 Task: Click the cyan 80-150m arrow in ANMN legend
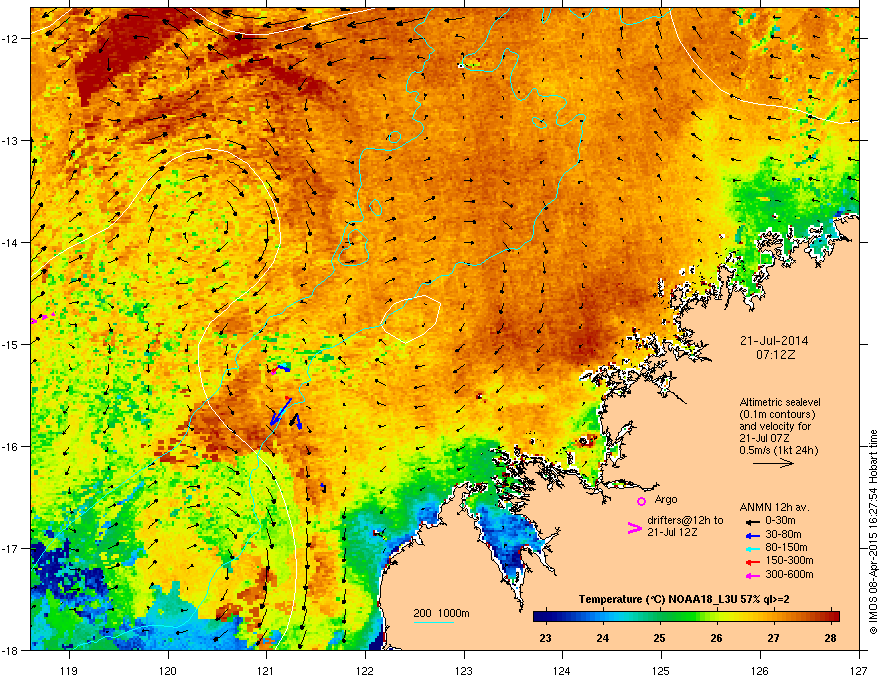[752, 549]
